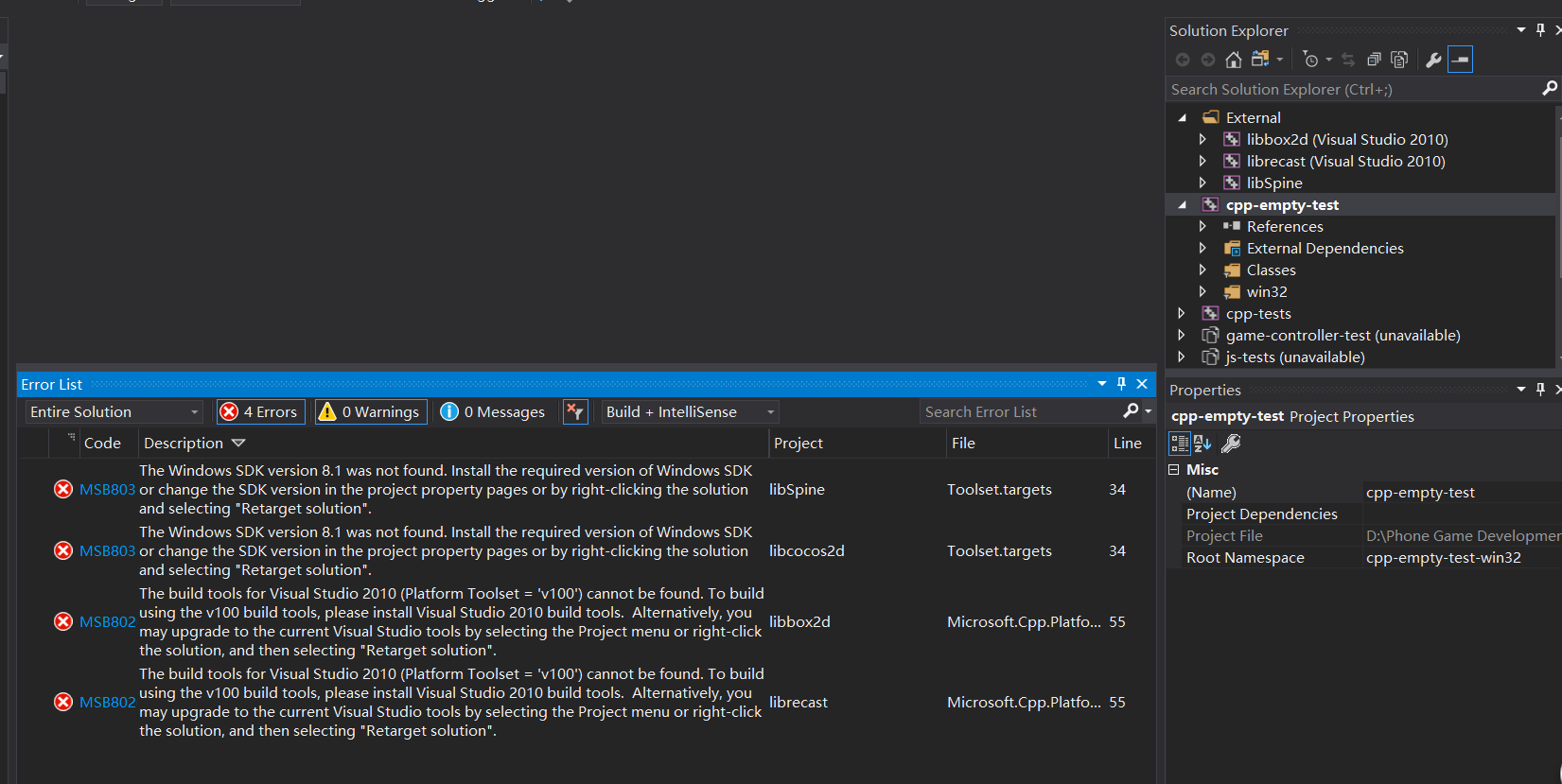Expand the cpp-tests project node
The height and width of the screenshot is (784, 1562).
coord(1181,313)
